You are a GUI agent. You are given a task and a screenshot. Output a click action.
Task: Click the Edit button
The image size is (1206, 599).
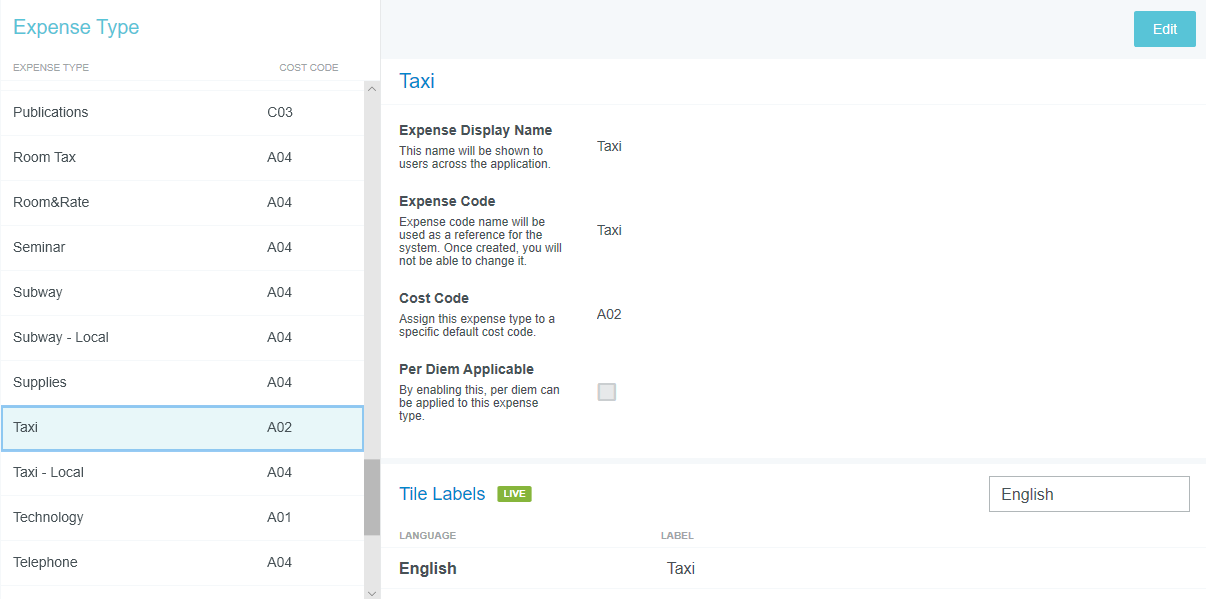pos(1164,29)
